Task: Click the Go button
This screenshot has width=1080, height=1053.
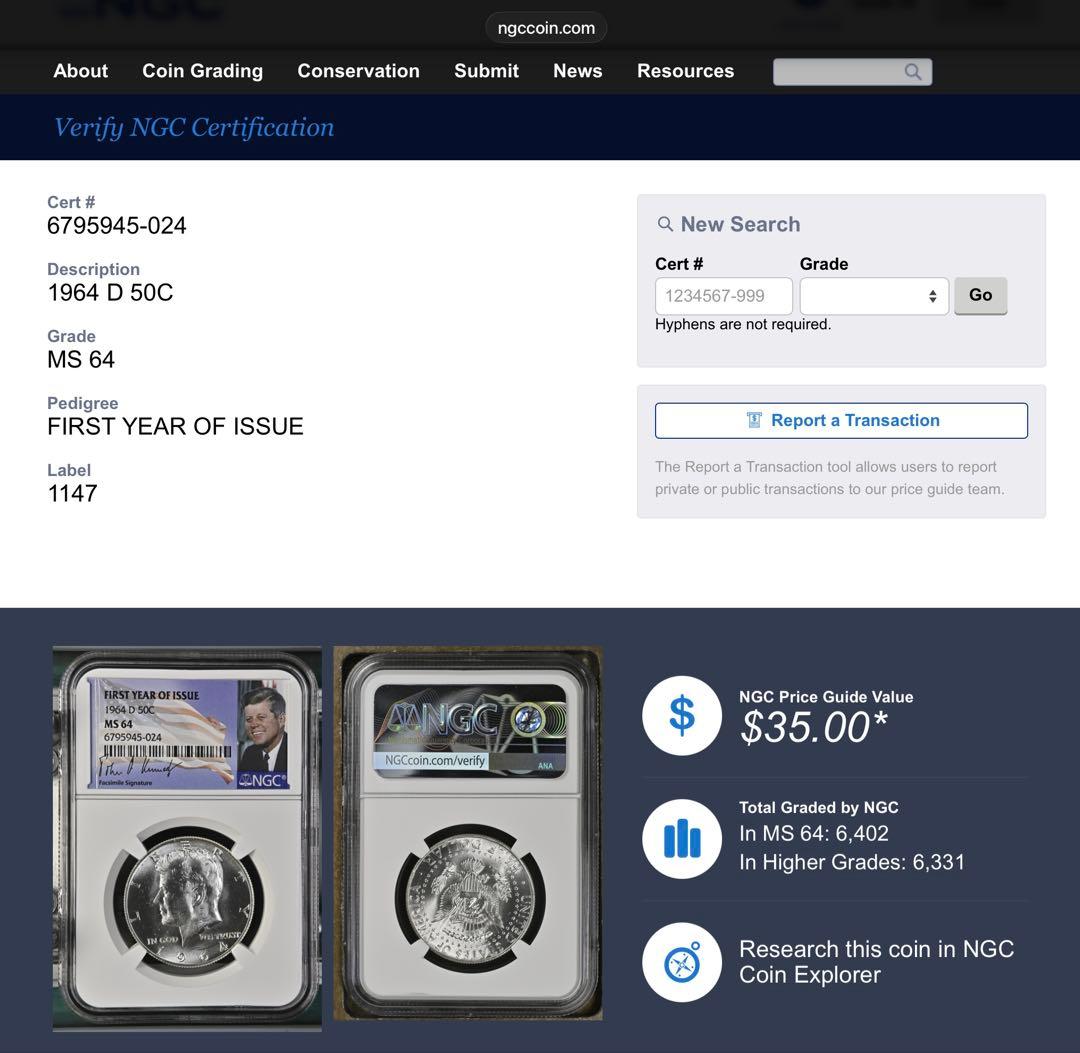Action: click(980, 295)
